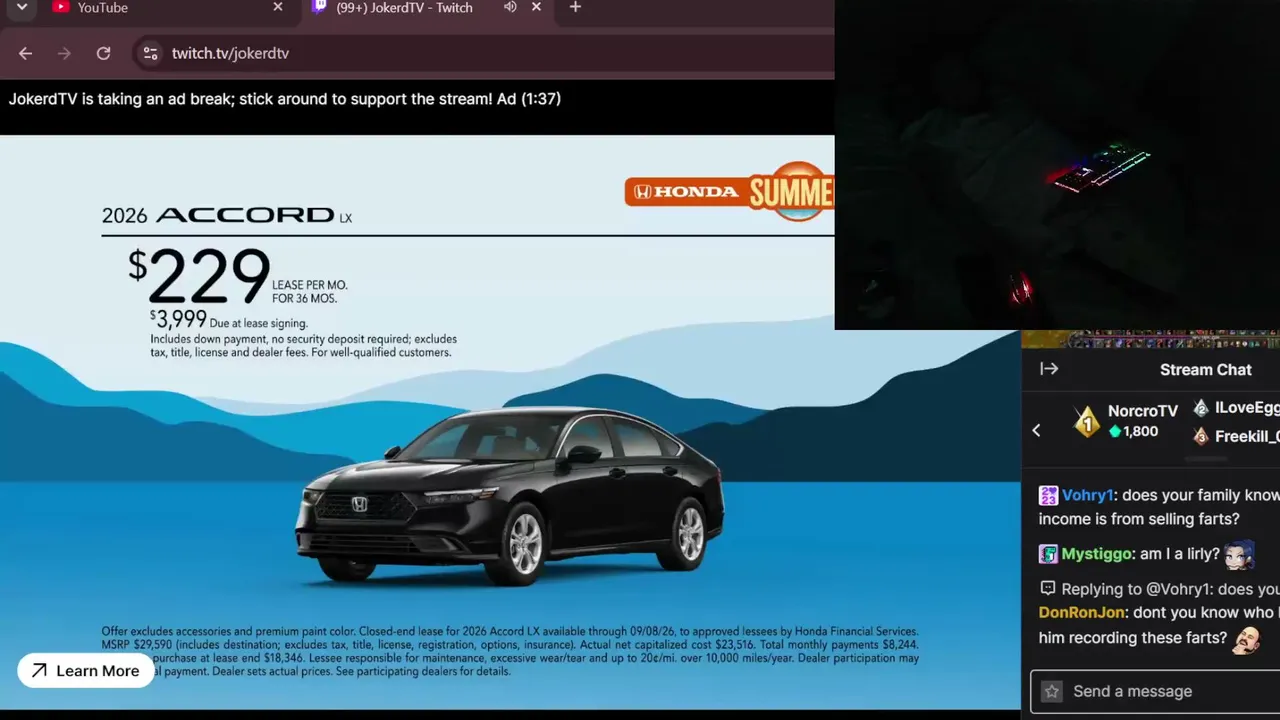Click the emote after "recording these farts?"
Viewport: 1280px width, 720px height.
pos(1246,639)
